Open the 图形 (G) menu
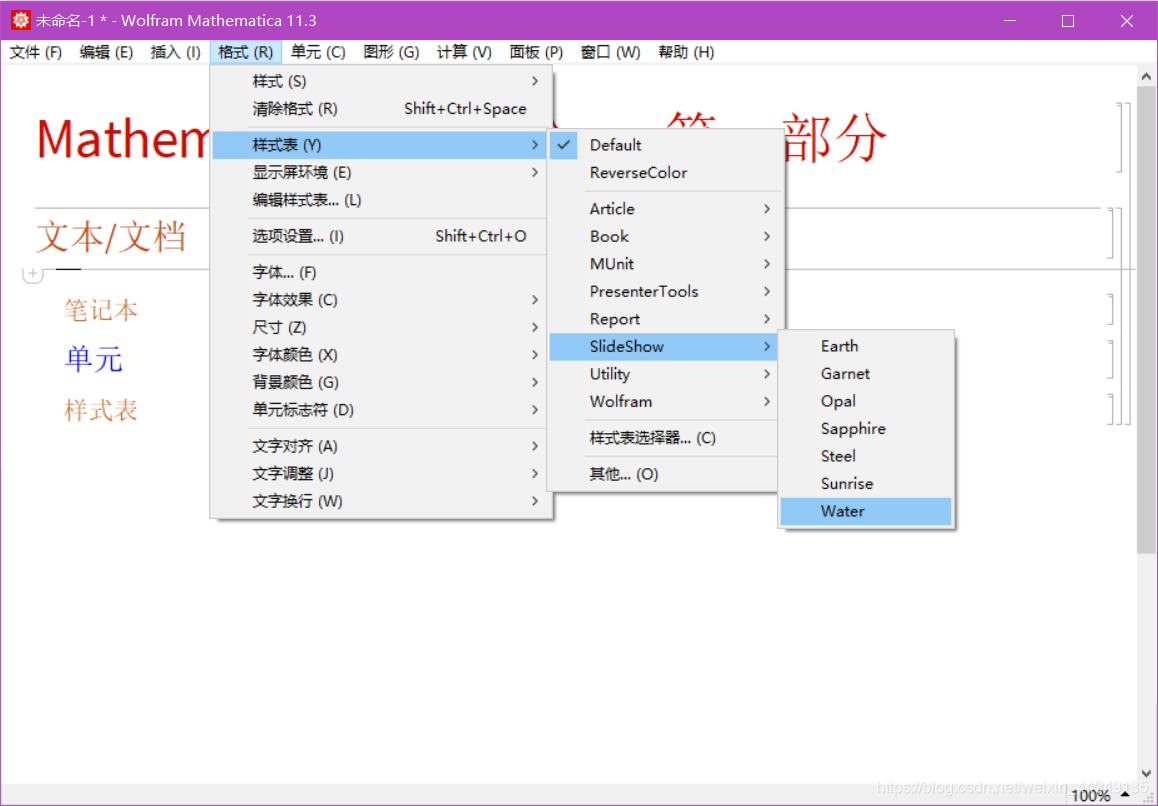1158x806 pixels. [x=391, y=52]
